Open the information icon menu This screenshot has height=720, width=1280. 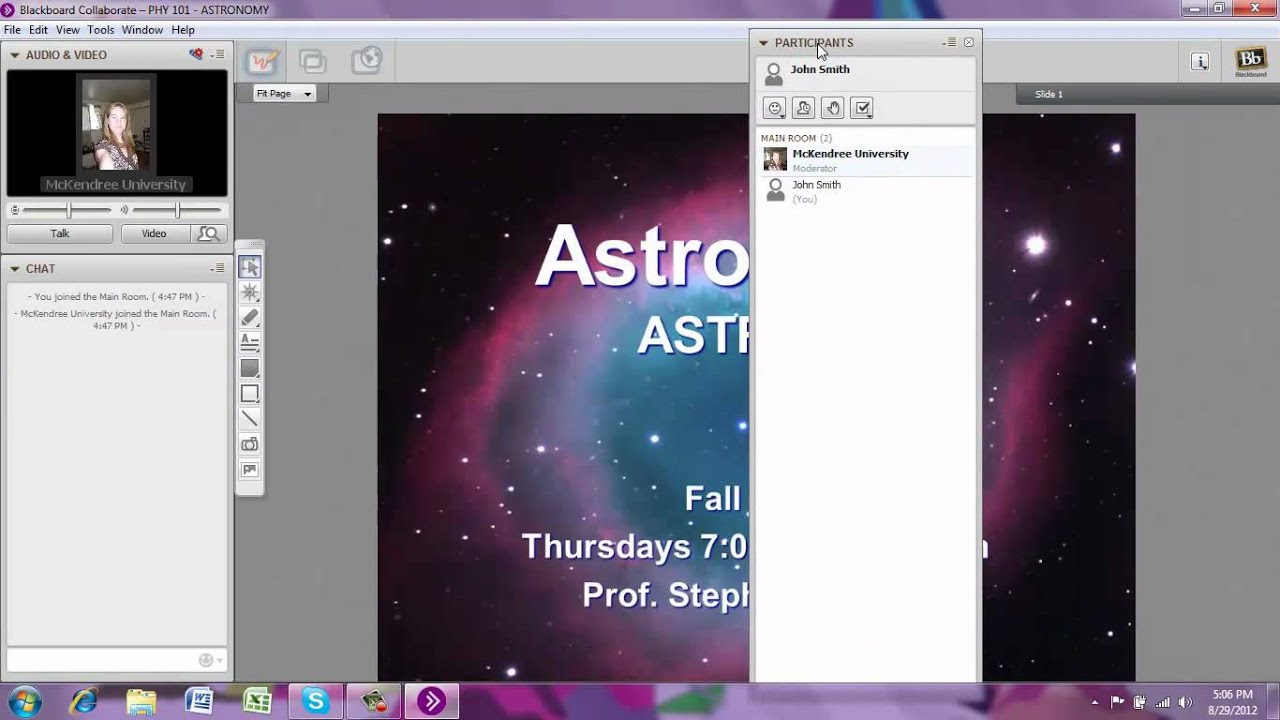pyautogui.click(x=1200, y=61)
